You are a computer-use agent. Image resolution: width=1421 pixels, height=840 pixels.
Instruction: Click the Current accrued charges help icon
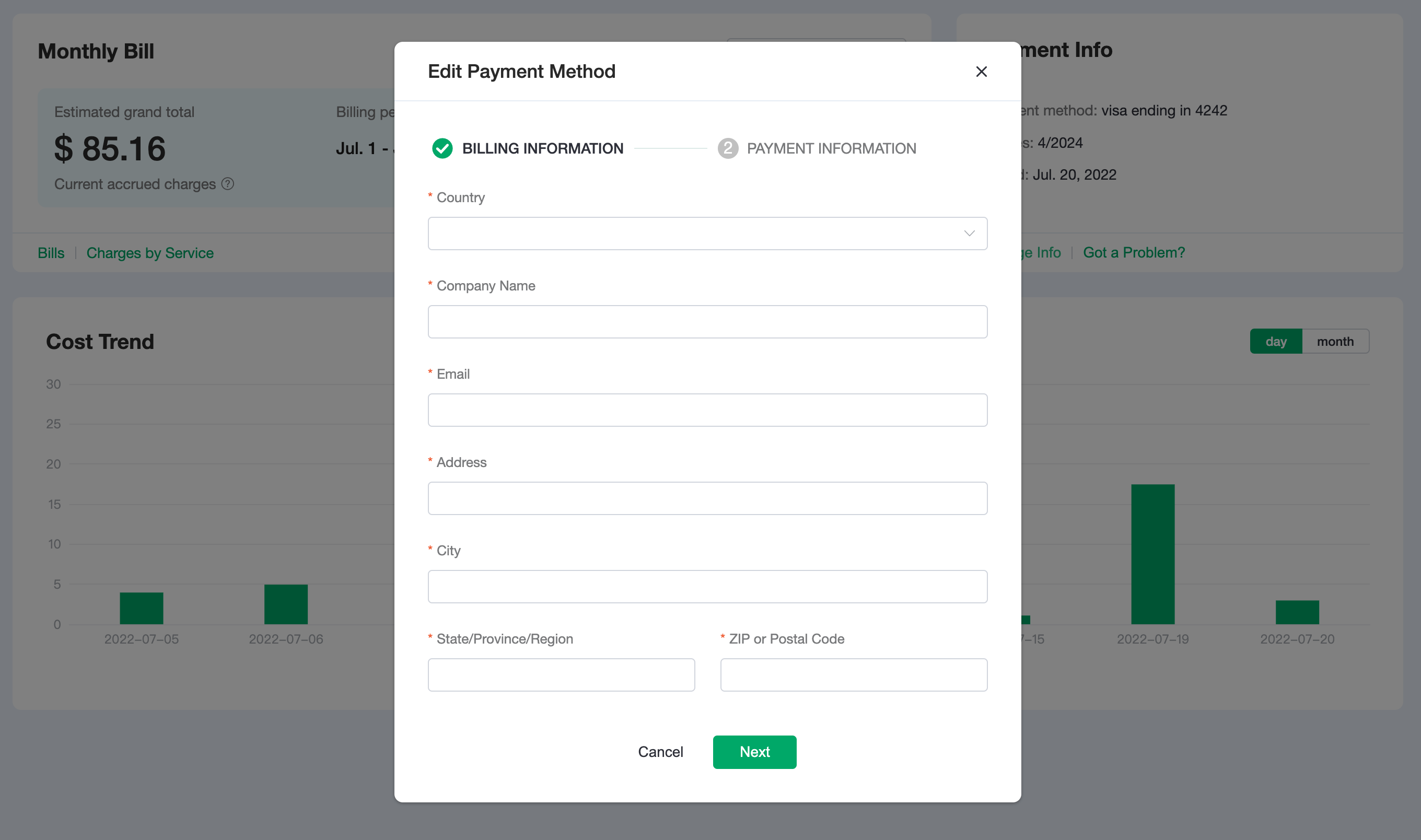click(227, 184)
